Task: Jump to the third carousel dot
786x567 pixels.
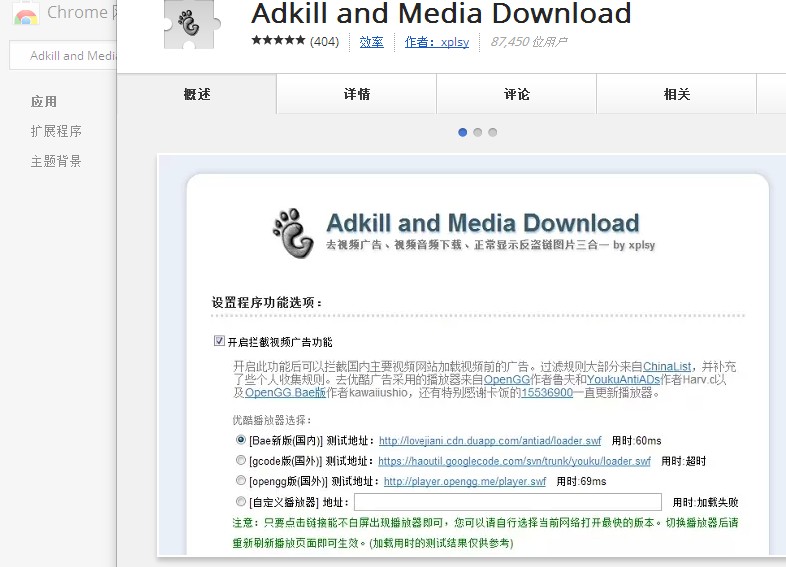Action: pos(493,132)
